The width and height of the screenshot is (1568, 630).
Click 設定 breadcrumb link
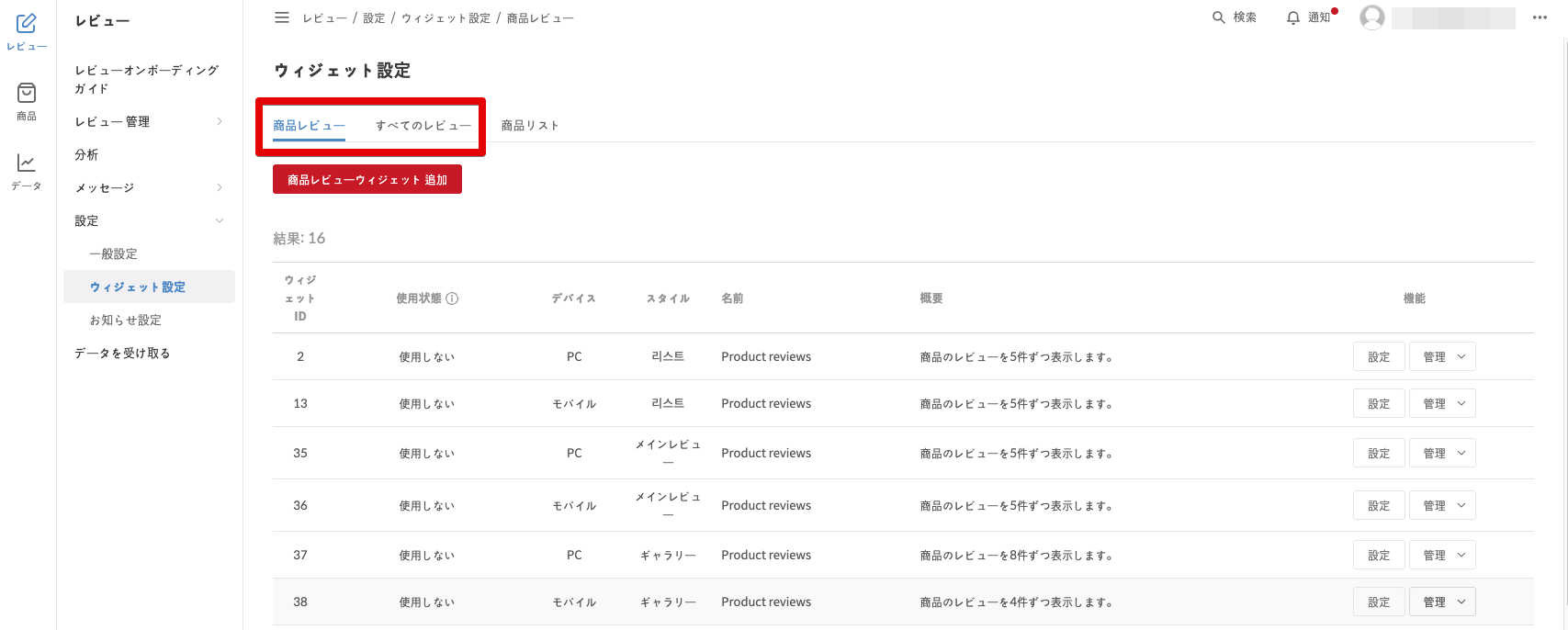[x=374, y=18]
